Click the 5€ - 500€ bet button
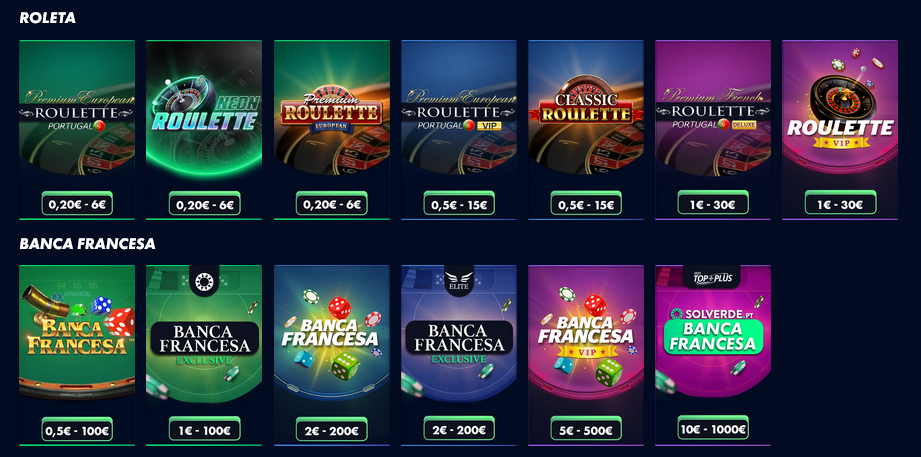Screen dimensions: 921x457 586,428
